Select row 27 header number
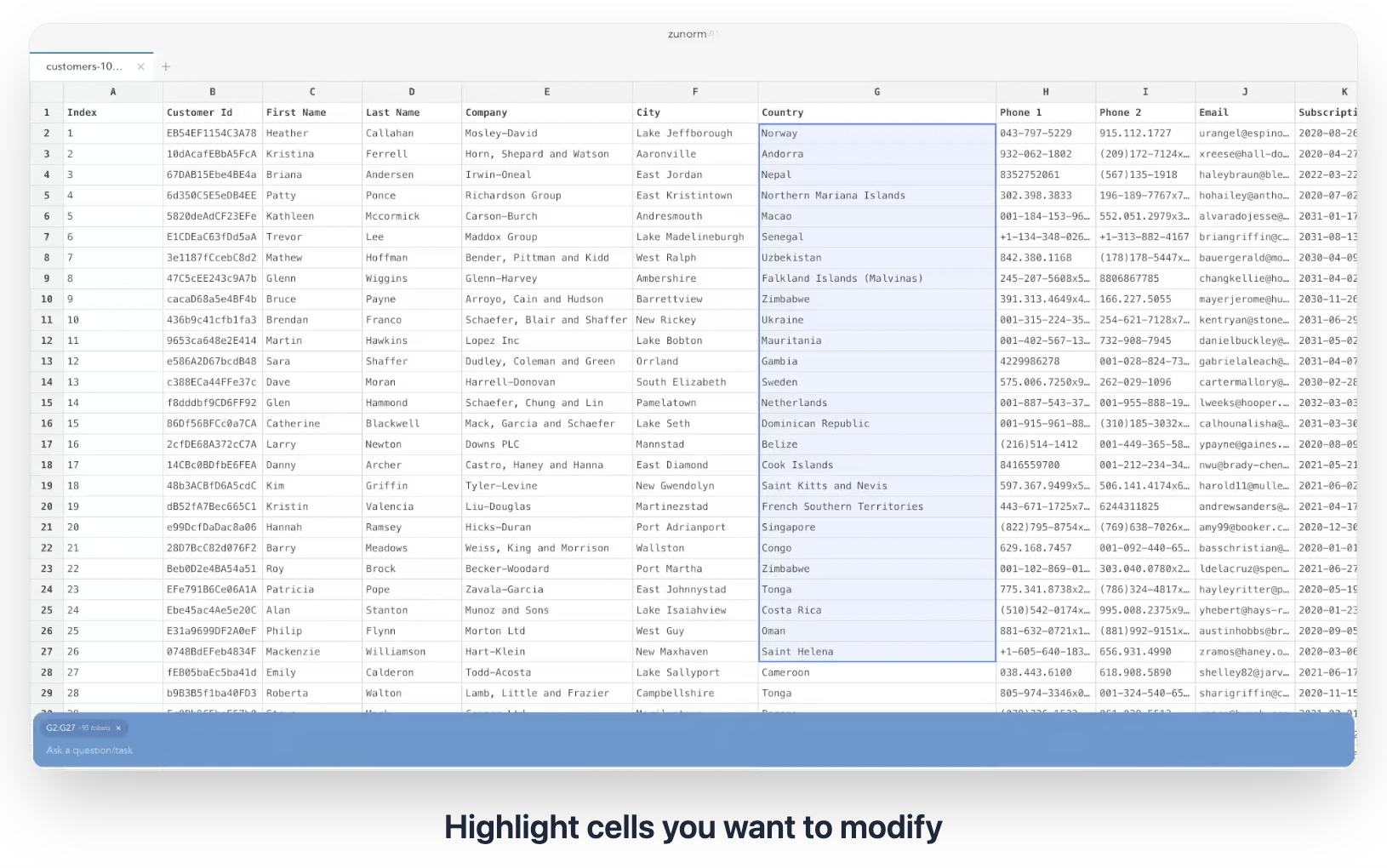This screenshot has height=868, width=1387. 47,652
